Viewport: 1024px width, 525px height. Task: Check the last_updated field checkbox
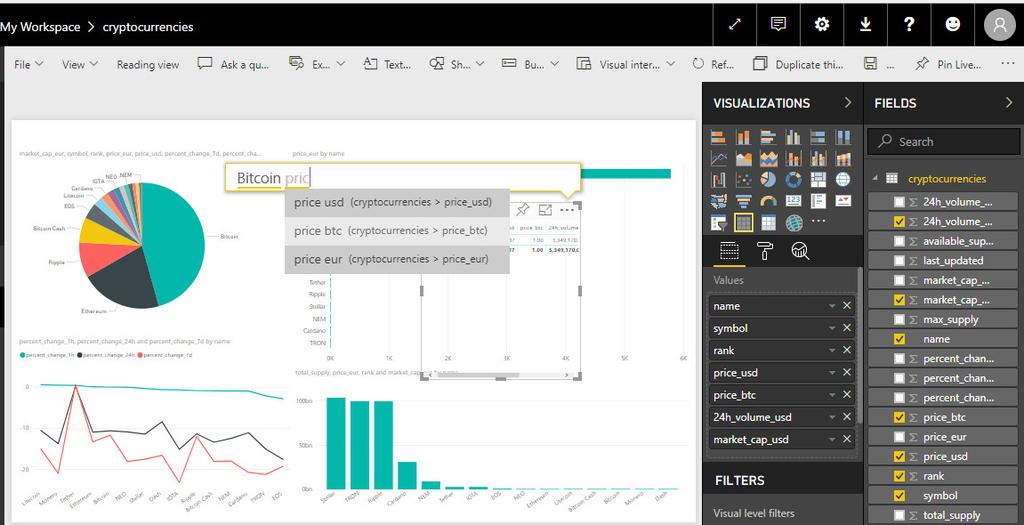(899, 261)
